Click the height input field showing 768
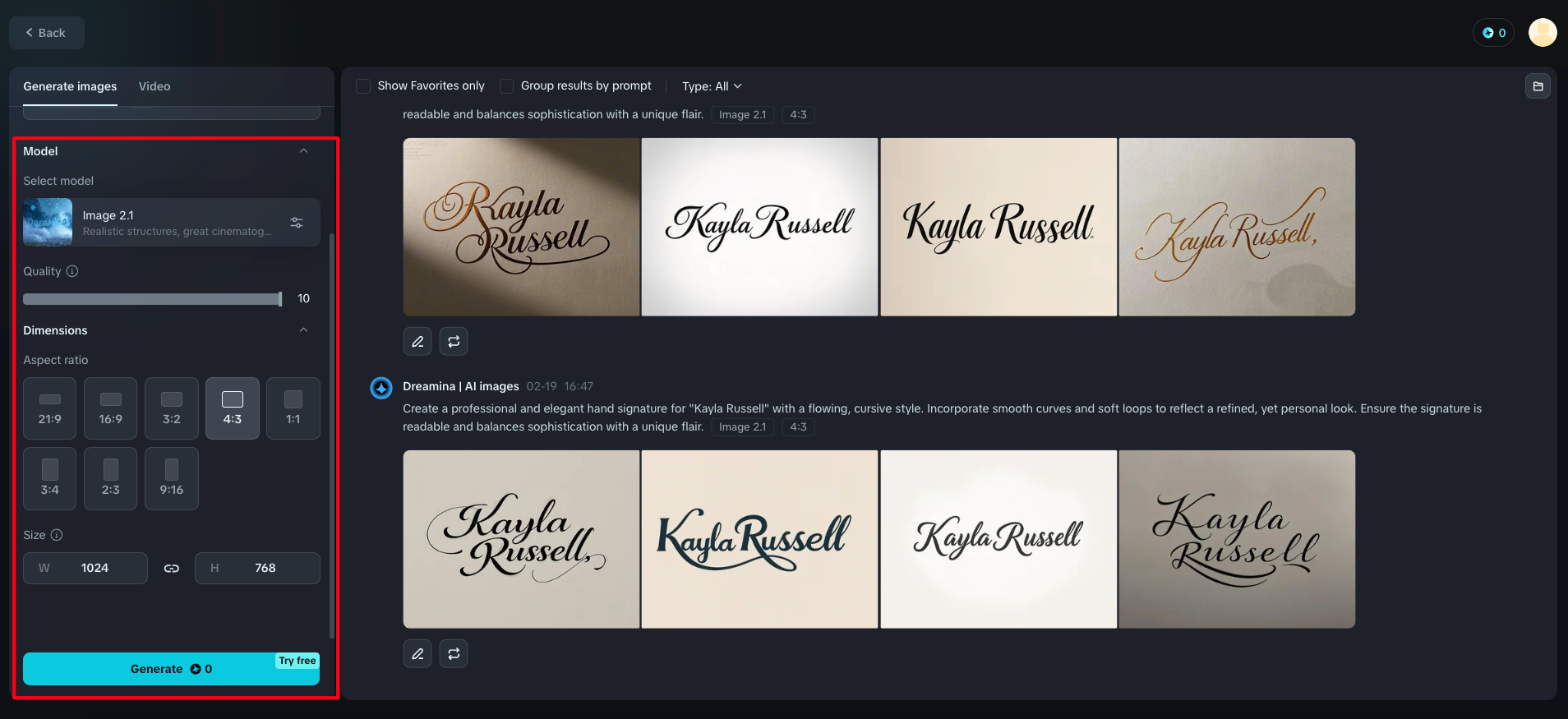The width and height of the screenshot is (1568, 719). 257,569
